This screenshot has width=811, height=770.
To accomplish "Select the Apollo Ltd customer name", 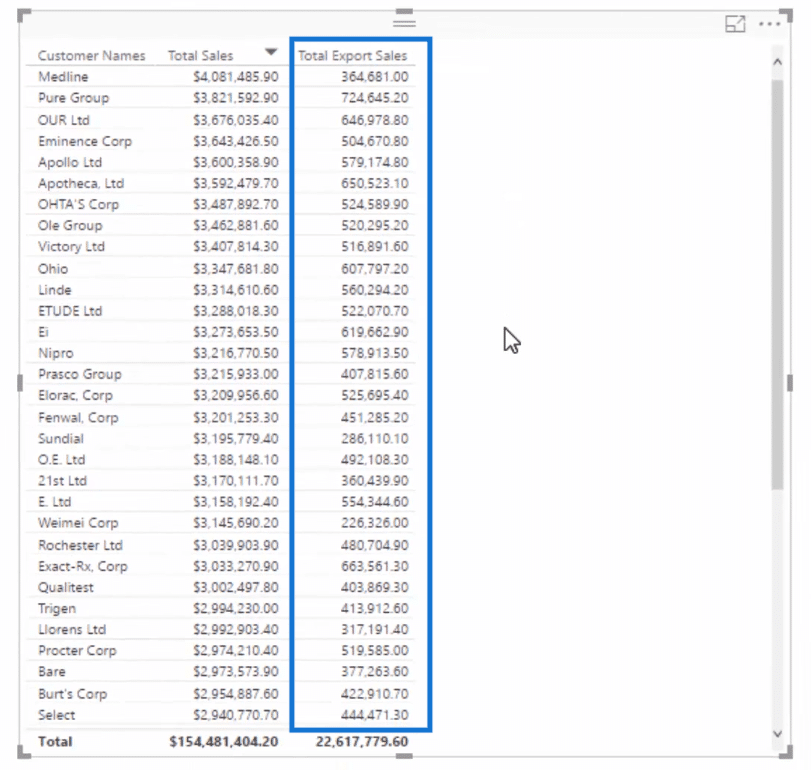I will (70, 162).
